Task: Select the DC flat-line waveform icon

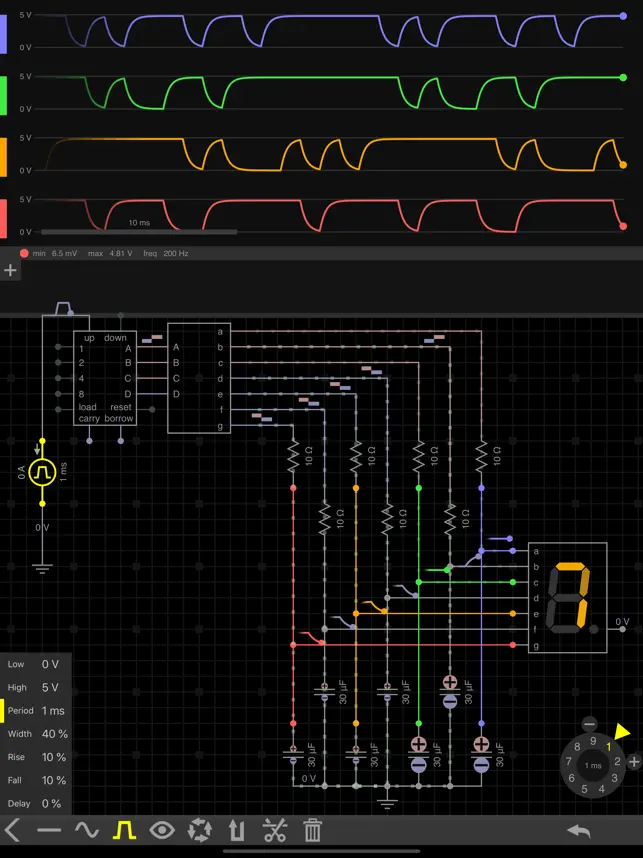Action: tap(49, 830)
